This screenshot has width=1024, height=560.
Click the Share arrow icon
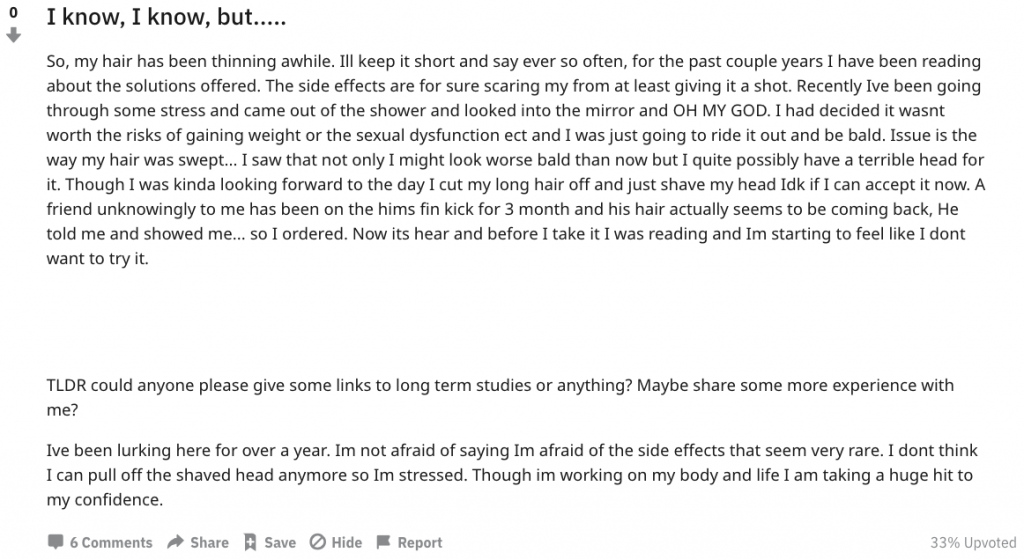click(x=175, y=542)
